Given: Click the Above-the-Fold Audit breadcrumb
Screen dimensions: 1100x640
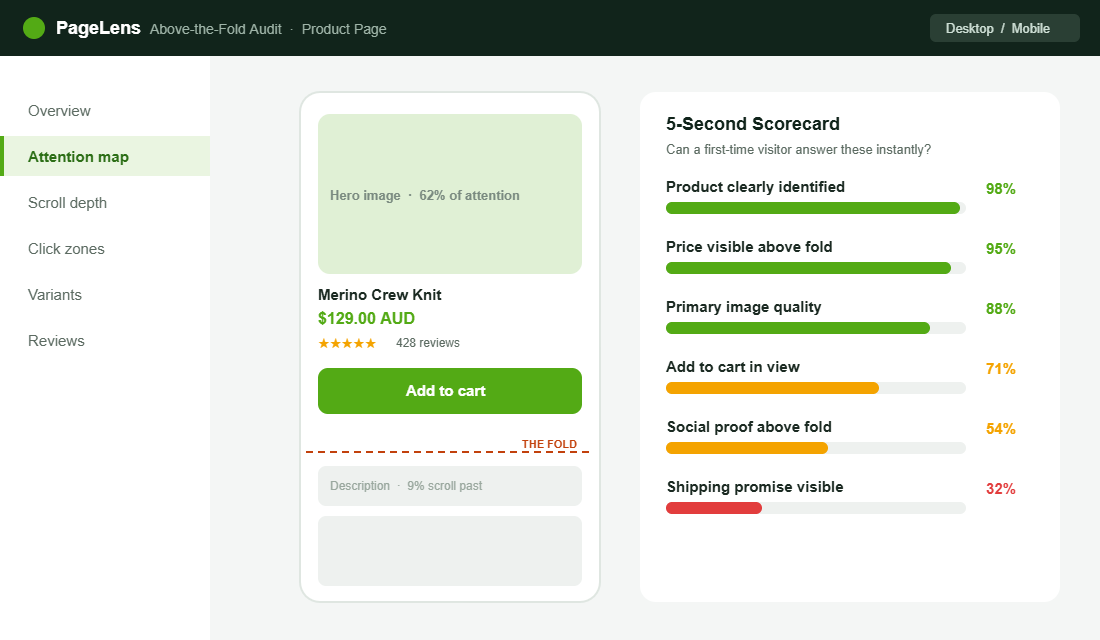Looking at the screenshot, I should (x=215, y=29).
